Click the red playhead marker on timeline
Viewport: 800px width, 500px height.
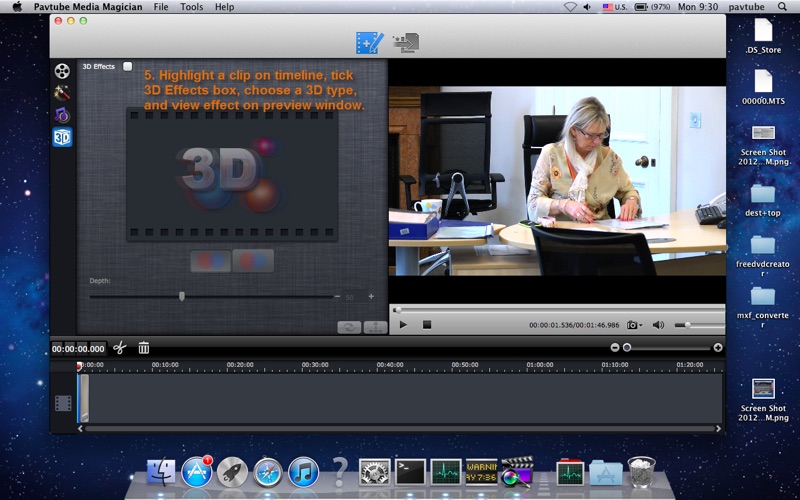[80, 366]
